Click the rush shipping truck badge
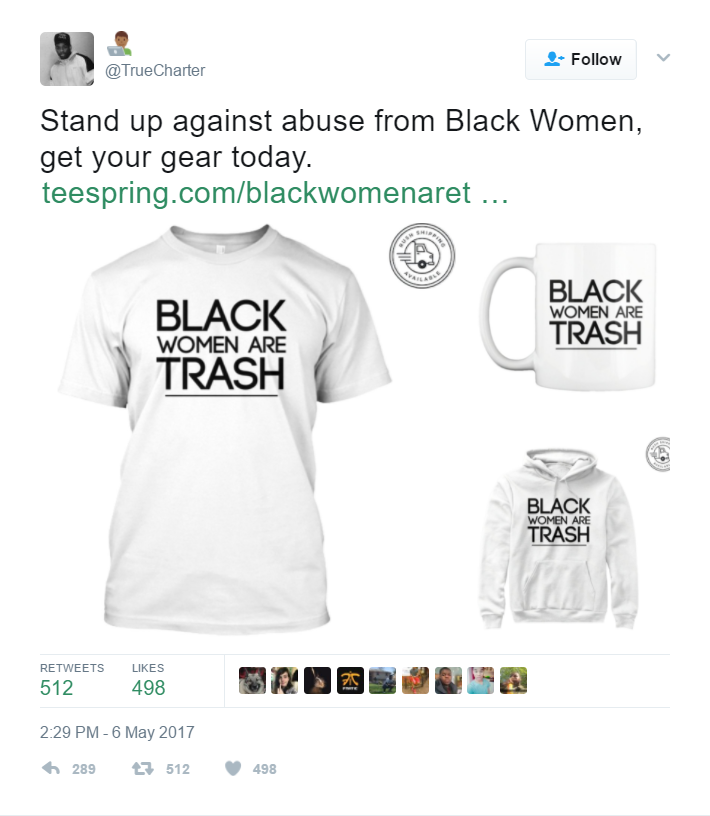Image resolution: width=710 pixels, height=816 pixels. (422, 256)
